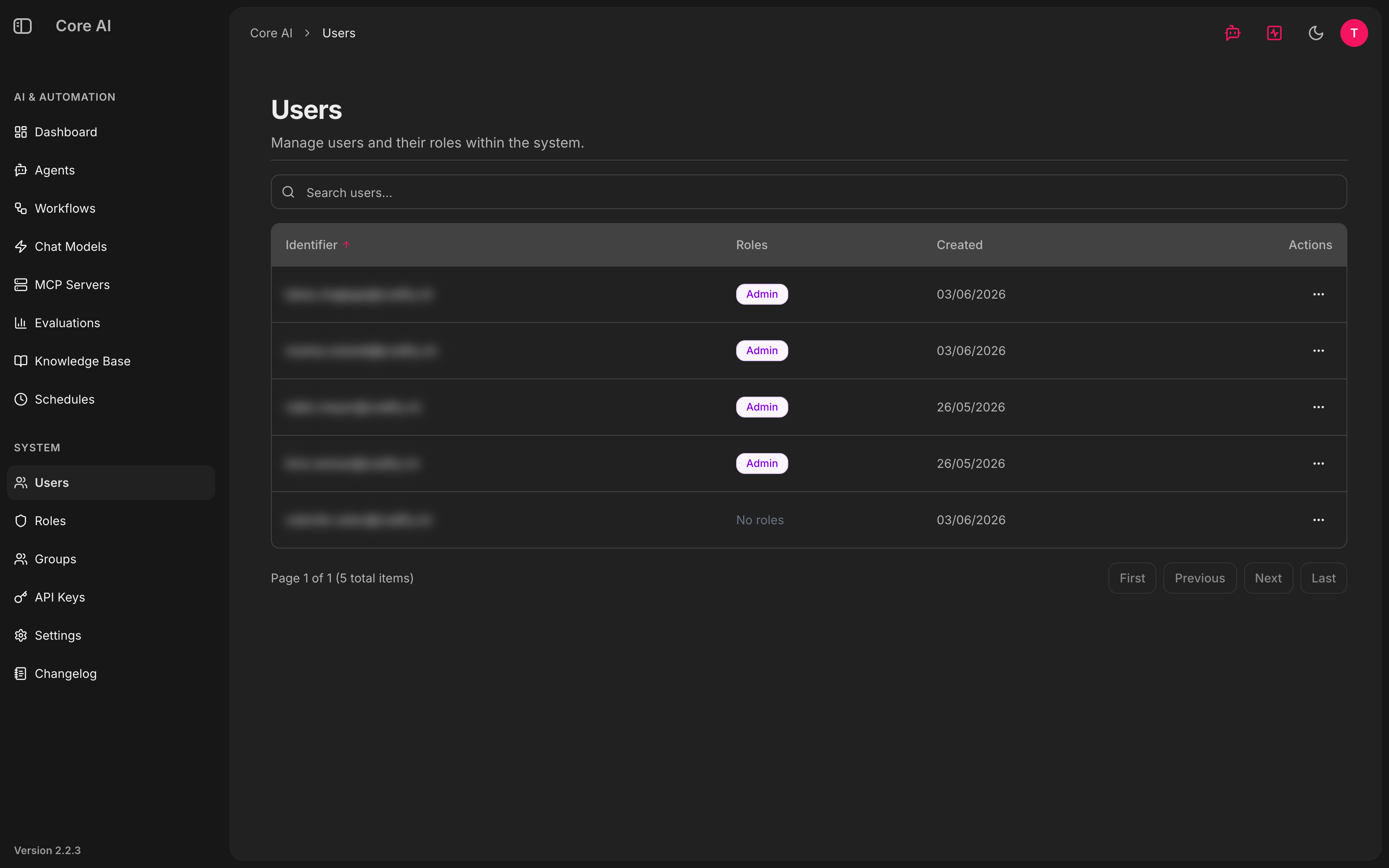The height and width of the screenshot is (868, 1389).
Task: Click the Roles shield icon
Action: pyautogui.click(x=21, y=521)
